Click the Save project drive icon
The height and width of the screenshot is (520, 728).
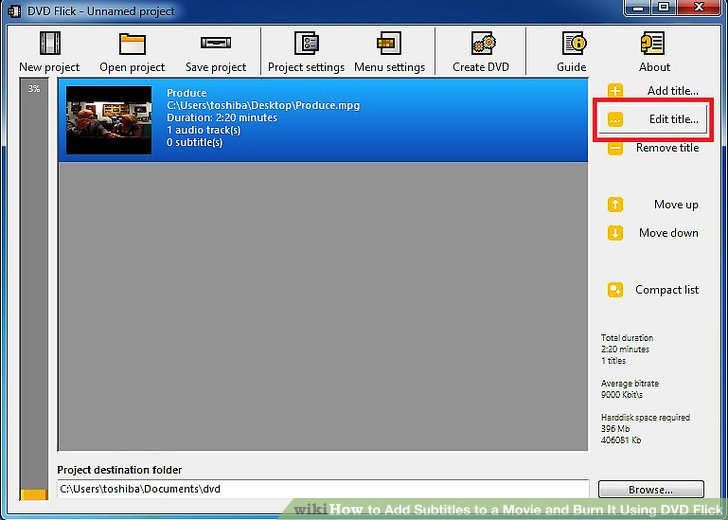pyautogui.click(x=216, y=43)
